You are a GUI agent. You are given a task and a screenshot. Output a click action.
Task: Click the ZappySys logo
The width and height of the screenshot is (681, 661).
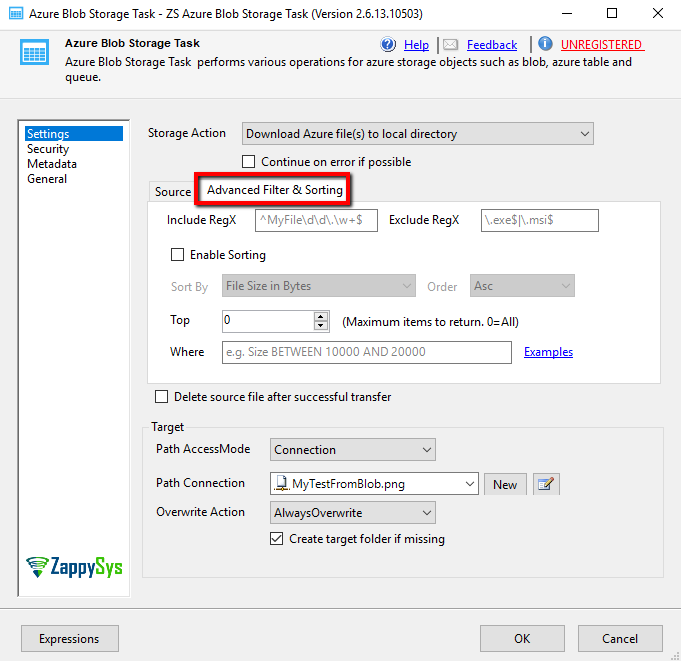[74, 567]
